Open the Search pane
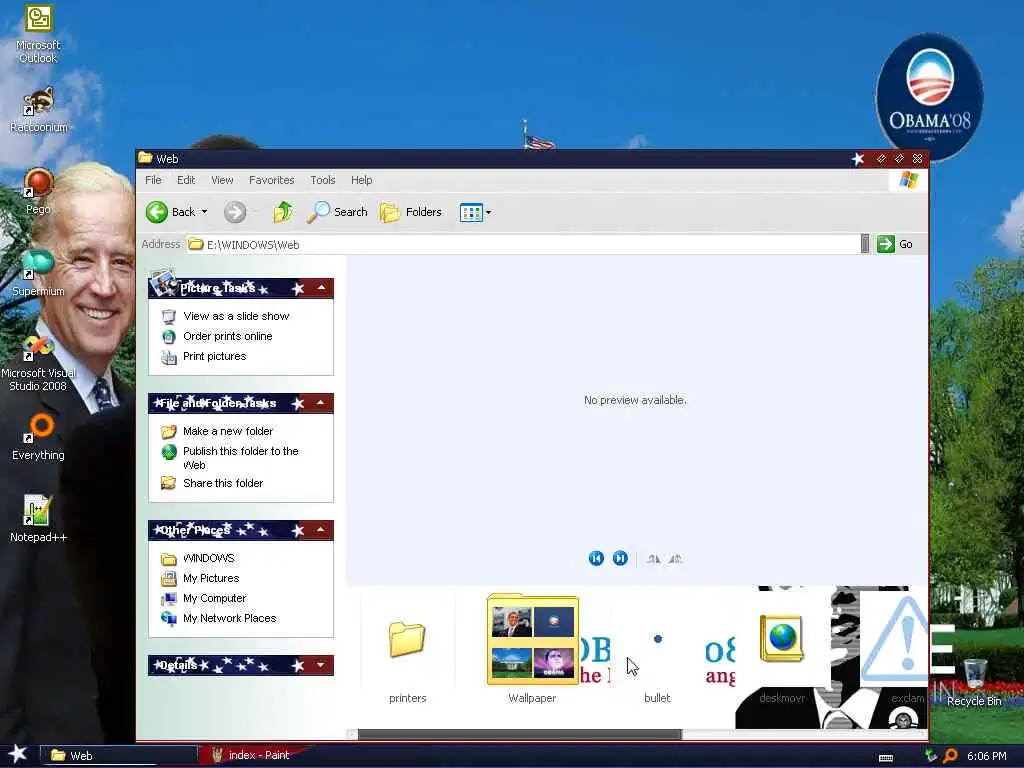The height and width of the screenshot is (768, 1024). click(x=338, y=212)
